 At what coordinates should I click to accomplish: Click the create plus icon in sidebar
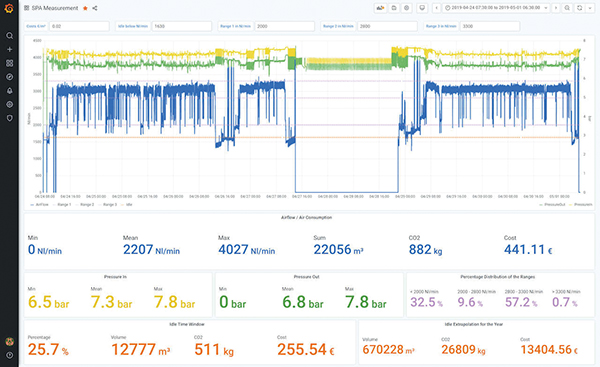[x=10, y=49]
